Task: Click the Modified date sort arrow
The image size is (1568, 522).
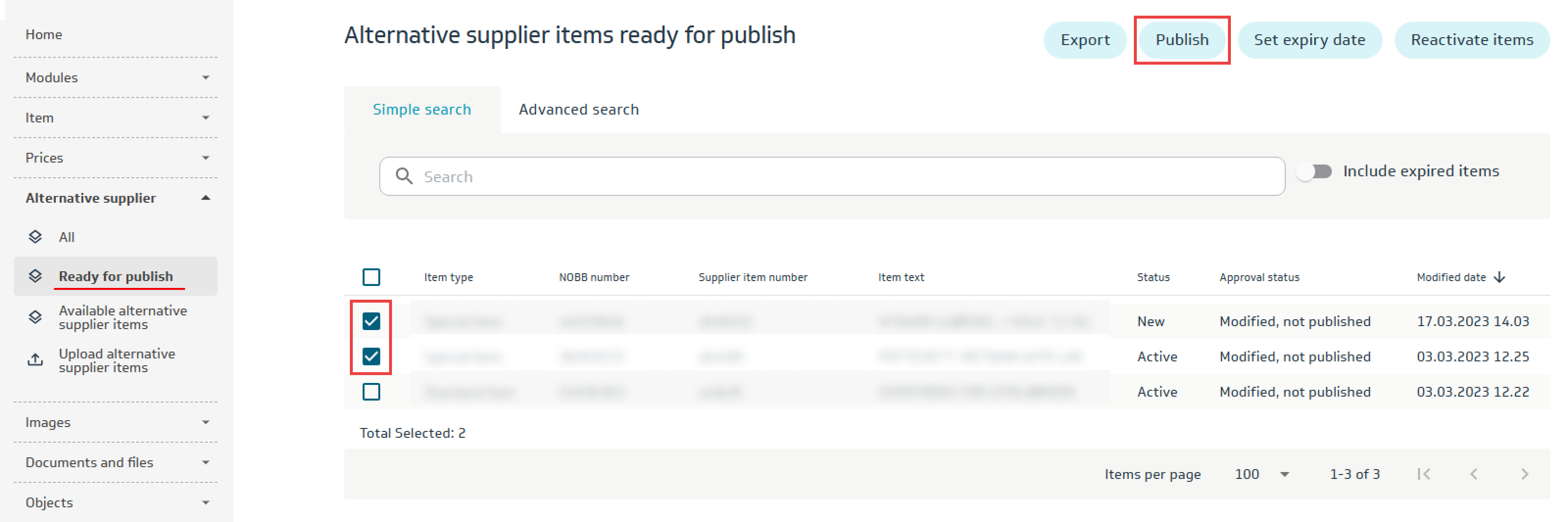Action: click(1500, 278)
